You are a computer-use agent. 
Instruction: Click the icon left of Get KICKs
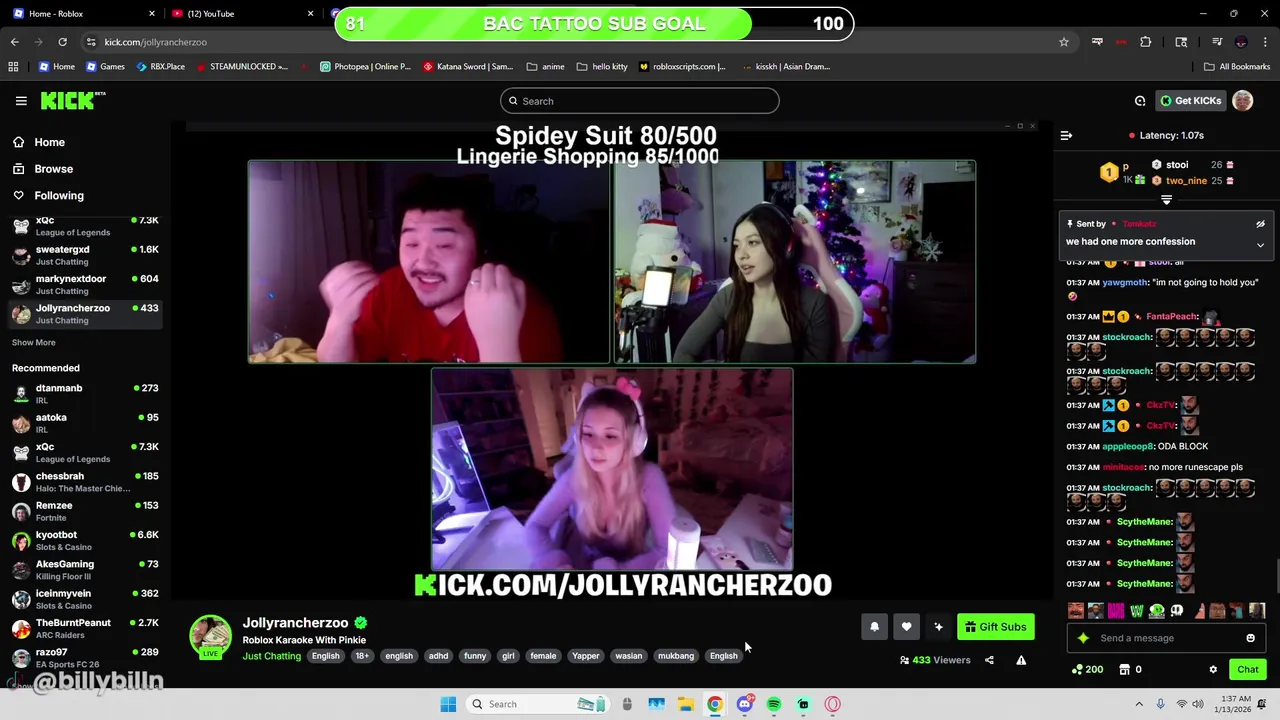[x=1140, y=101]
